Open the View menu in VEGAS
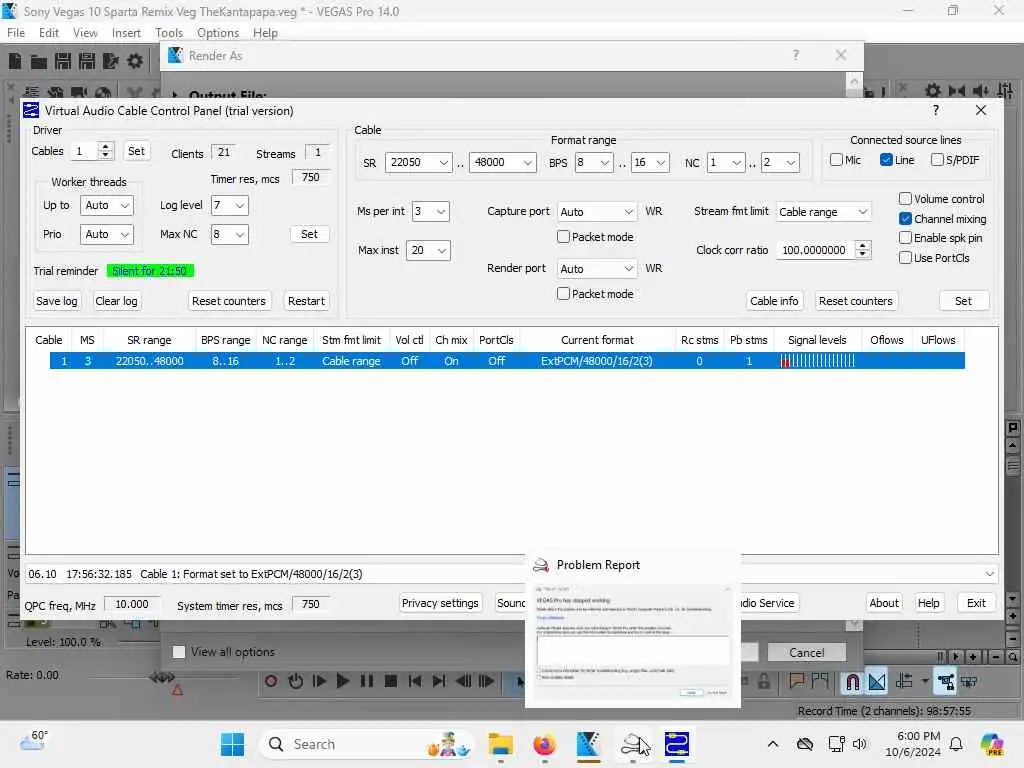This screenshot has width=1024, height=768. 85,33
